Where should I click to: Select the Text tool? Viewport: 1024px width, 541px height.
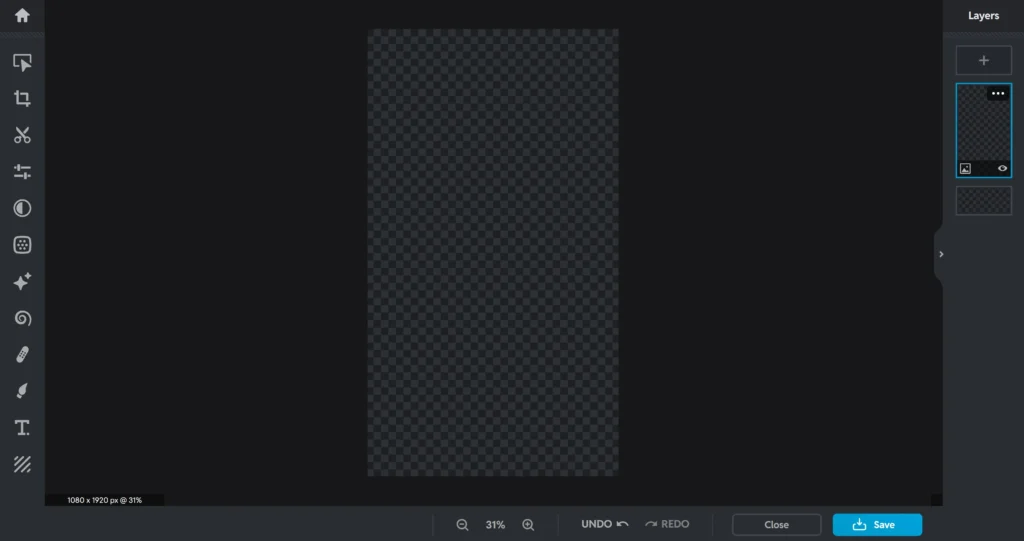[x=22, y=428]
